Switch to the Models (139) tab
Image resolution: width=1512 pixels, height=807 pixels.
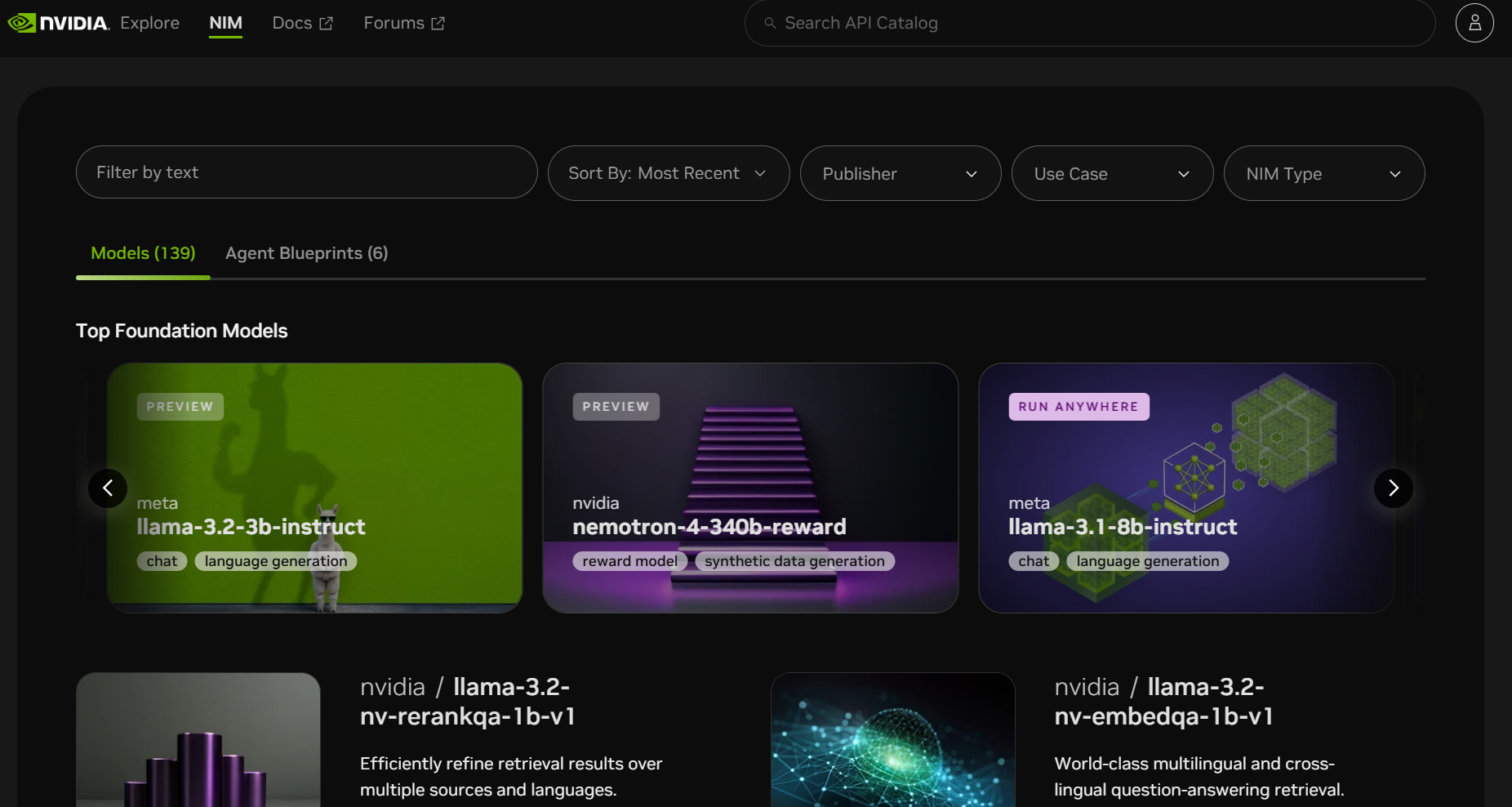click(x=143, y=253)
